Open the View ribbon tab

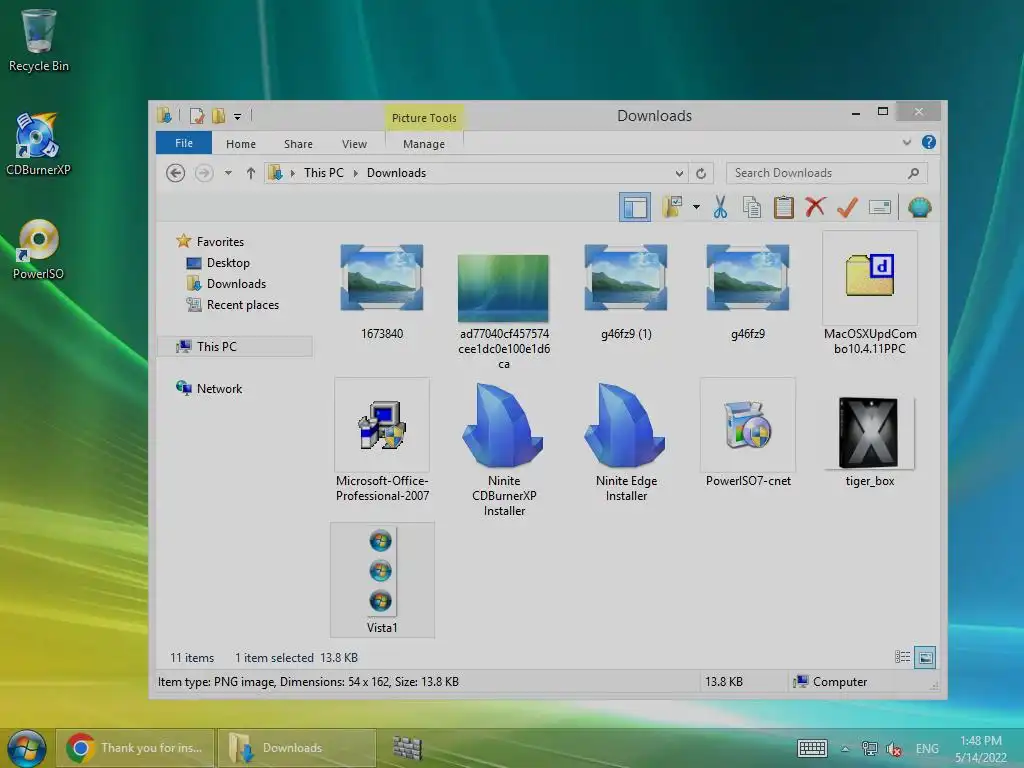(x=354, y=144)
